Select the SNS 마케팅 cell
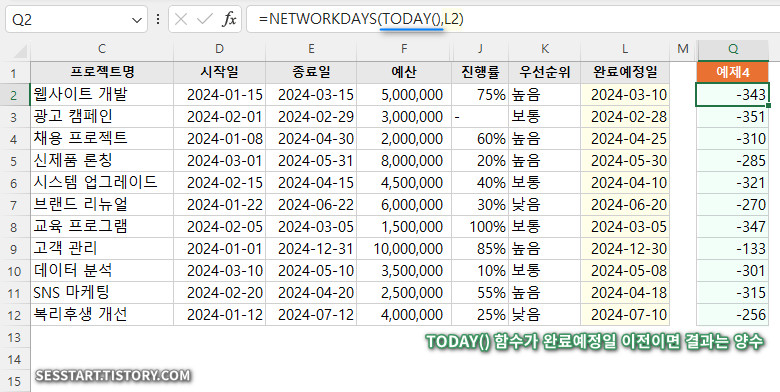Image resolution: width=780 pixels, height=392 pixels. tap(102, 293)
